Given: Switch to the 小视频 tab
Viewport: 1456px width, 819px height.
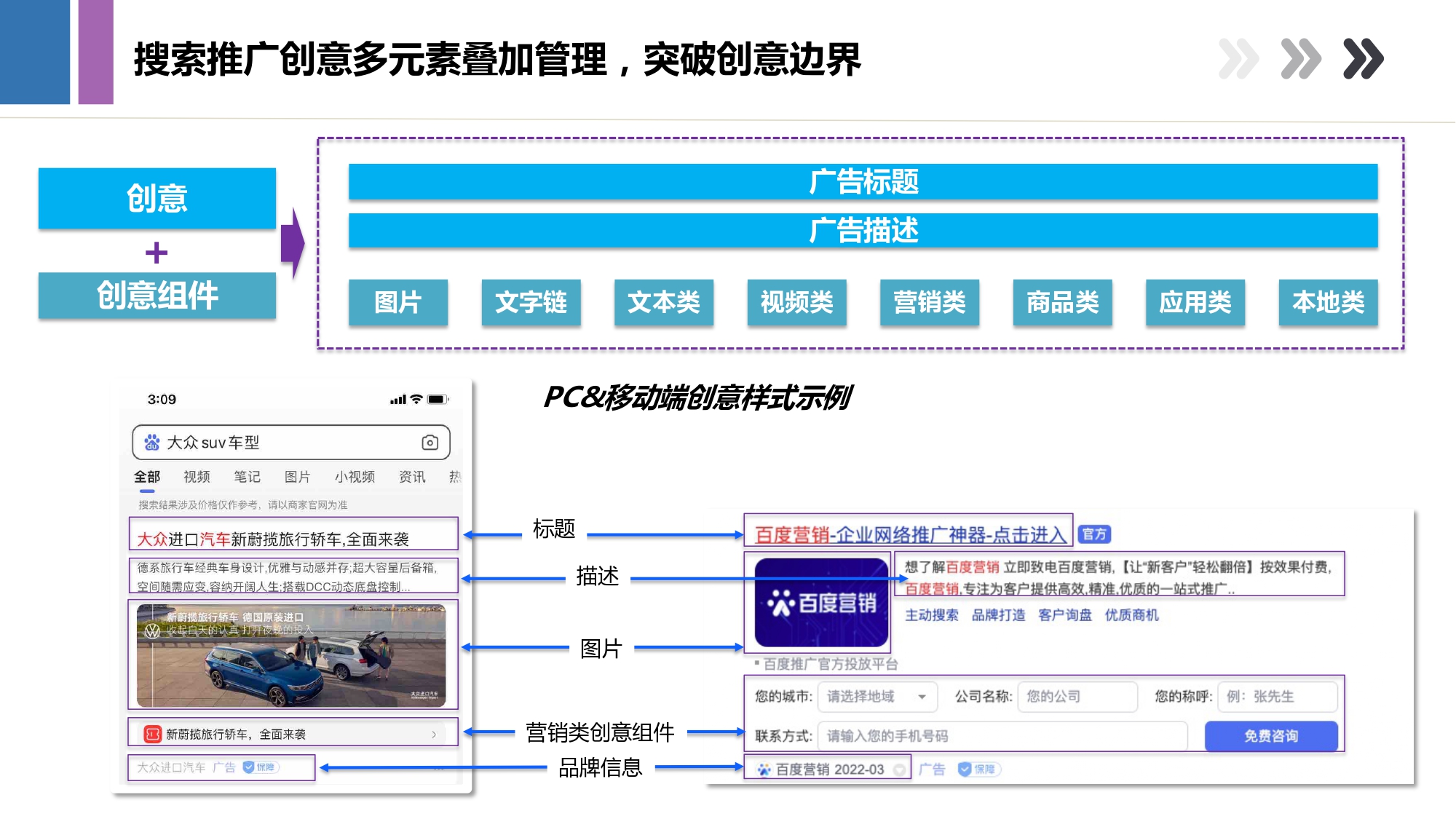Looking at the screenshot, I should 355,477.
